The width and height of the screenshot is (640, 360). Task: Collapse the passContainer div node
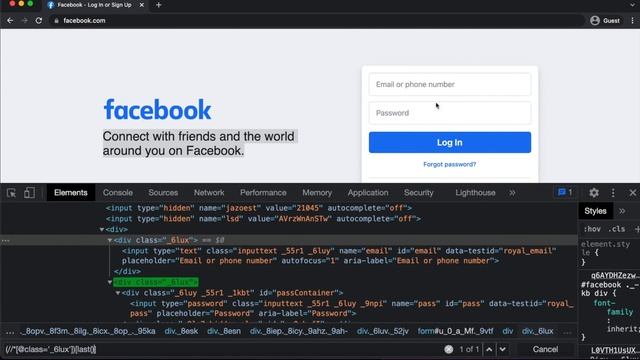118,293
